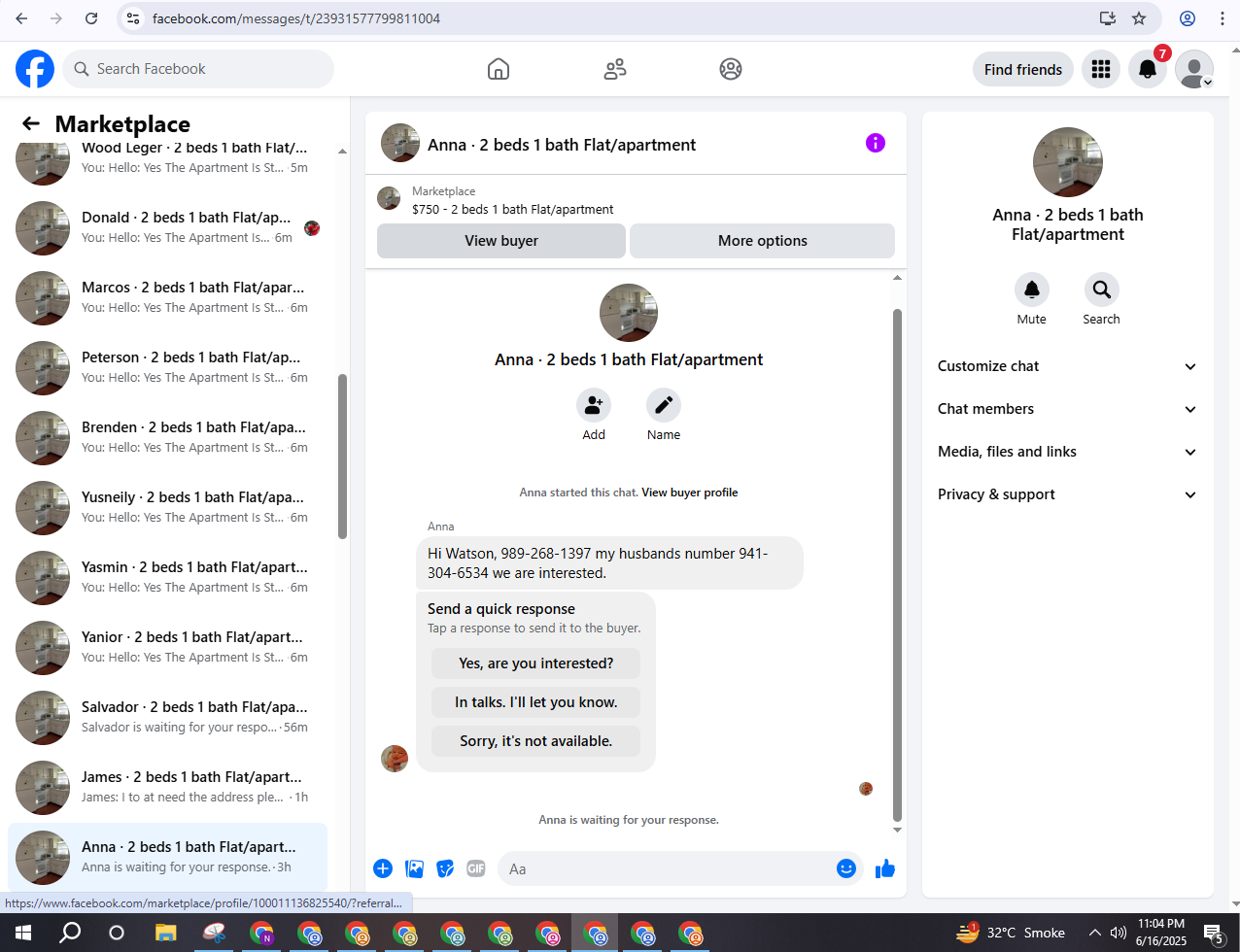1240x952 pixels.
Task: Mute the conversation with the bell icon
Action: click(1032, 289)
